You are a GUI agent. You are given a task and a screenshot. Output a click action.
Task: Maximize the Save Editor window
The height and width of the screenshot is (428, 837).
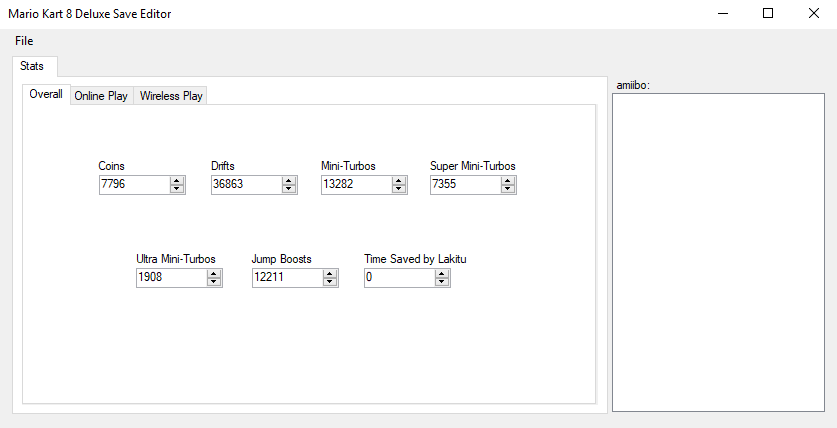[x=768, y=13]
